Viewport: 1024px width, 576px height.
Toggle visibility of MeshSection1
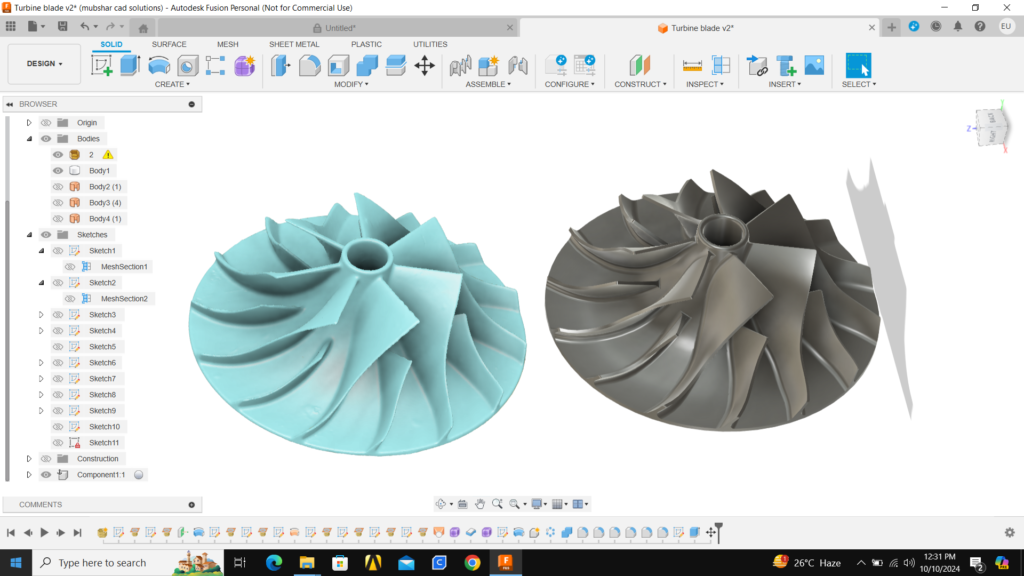(x=70, y=267)
